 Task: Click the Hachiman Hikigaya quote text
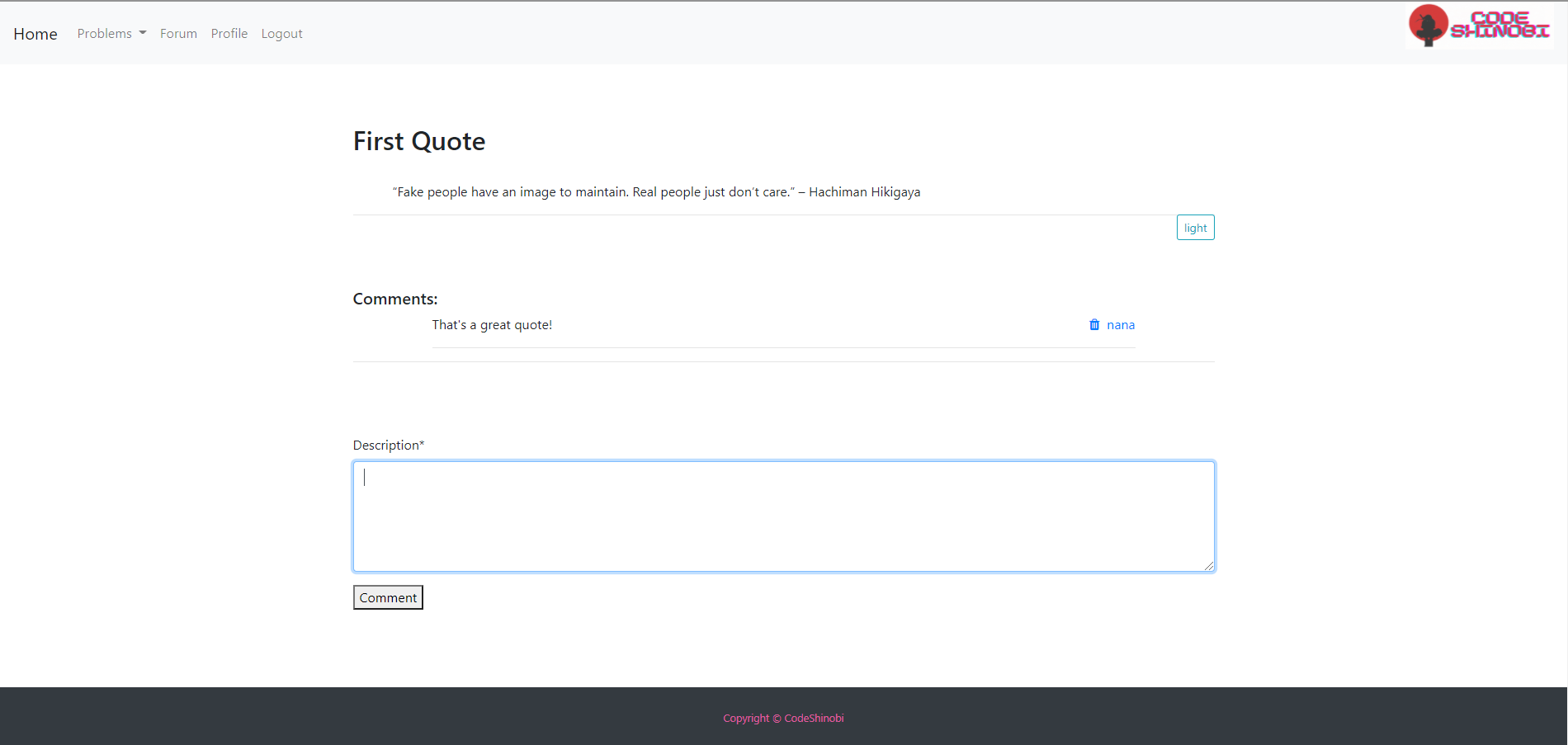(656, 191)
